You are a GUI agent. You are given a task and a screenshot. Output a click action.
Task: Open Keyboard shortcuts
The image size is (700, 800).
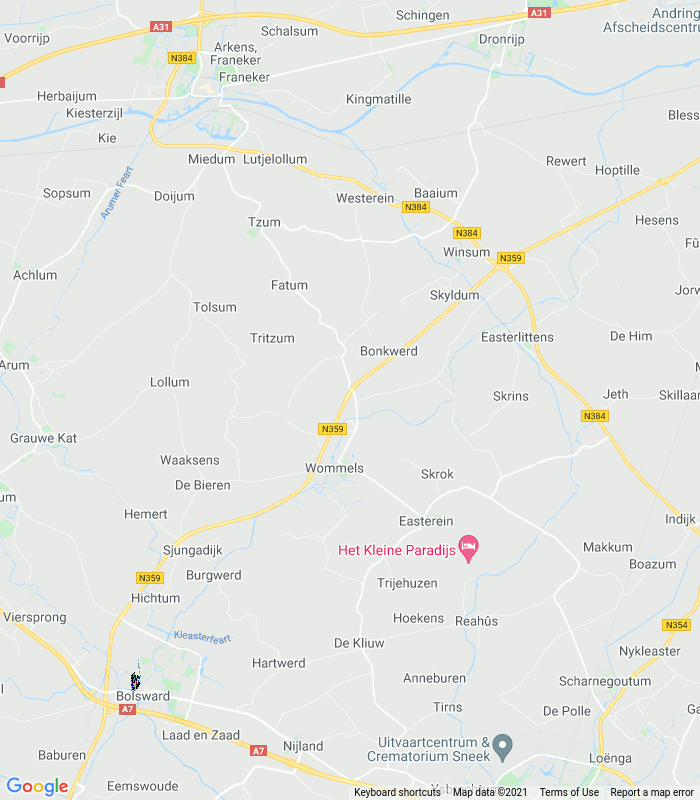pos(397,792)
